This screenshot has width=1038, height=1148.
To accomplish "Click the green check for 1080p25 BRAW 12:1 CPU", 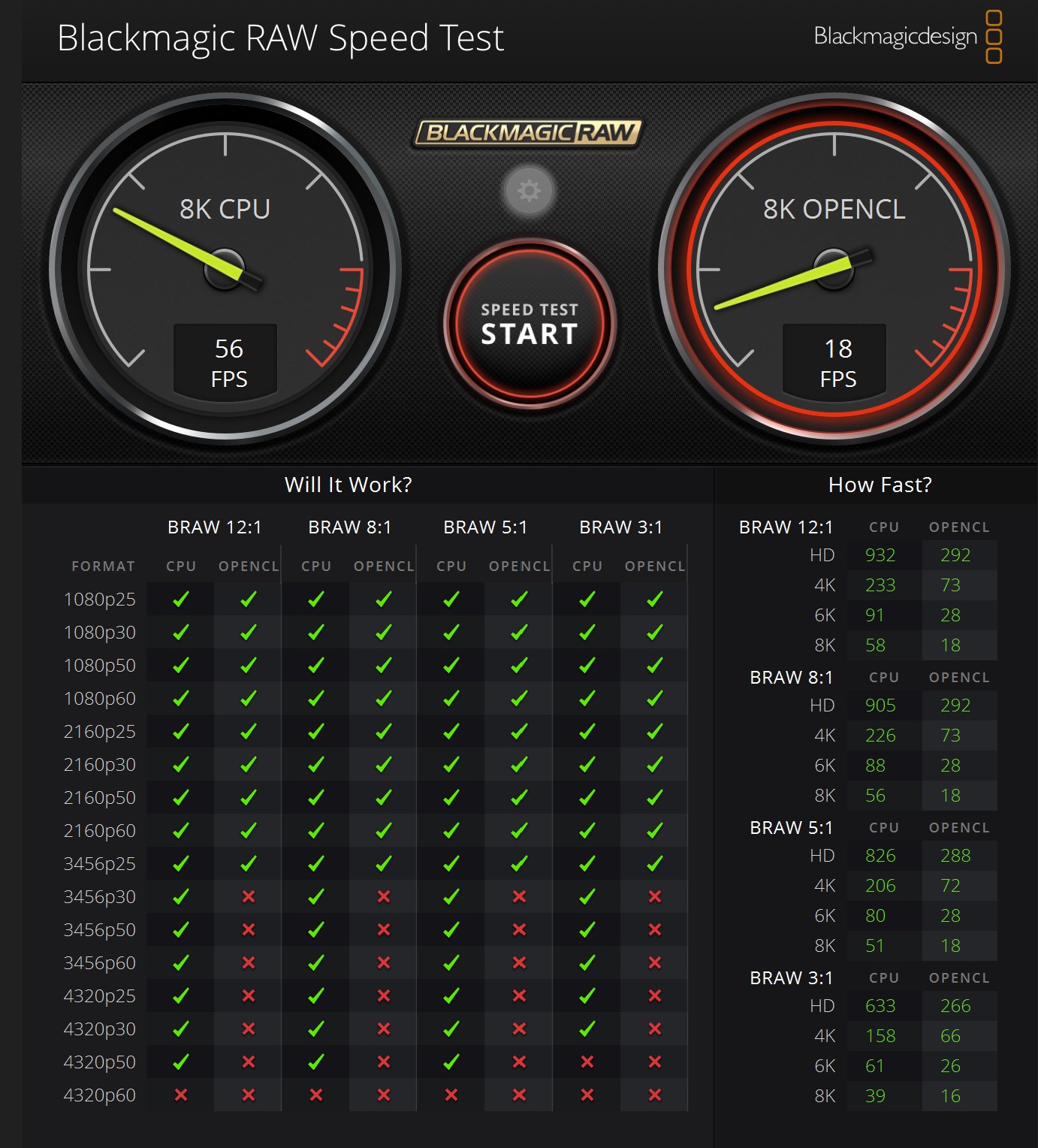I will point(181,599).
